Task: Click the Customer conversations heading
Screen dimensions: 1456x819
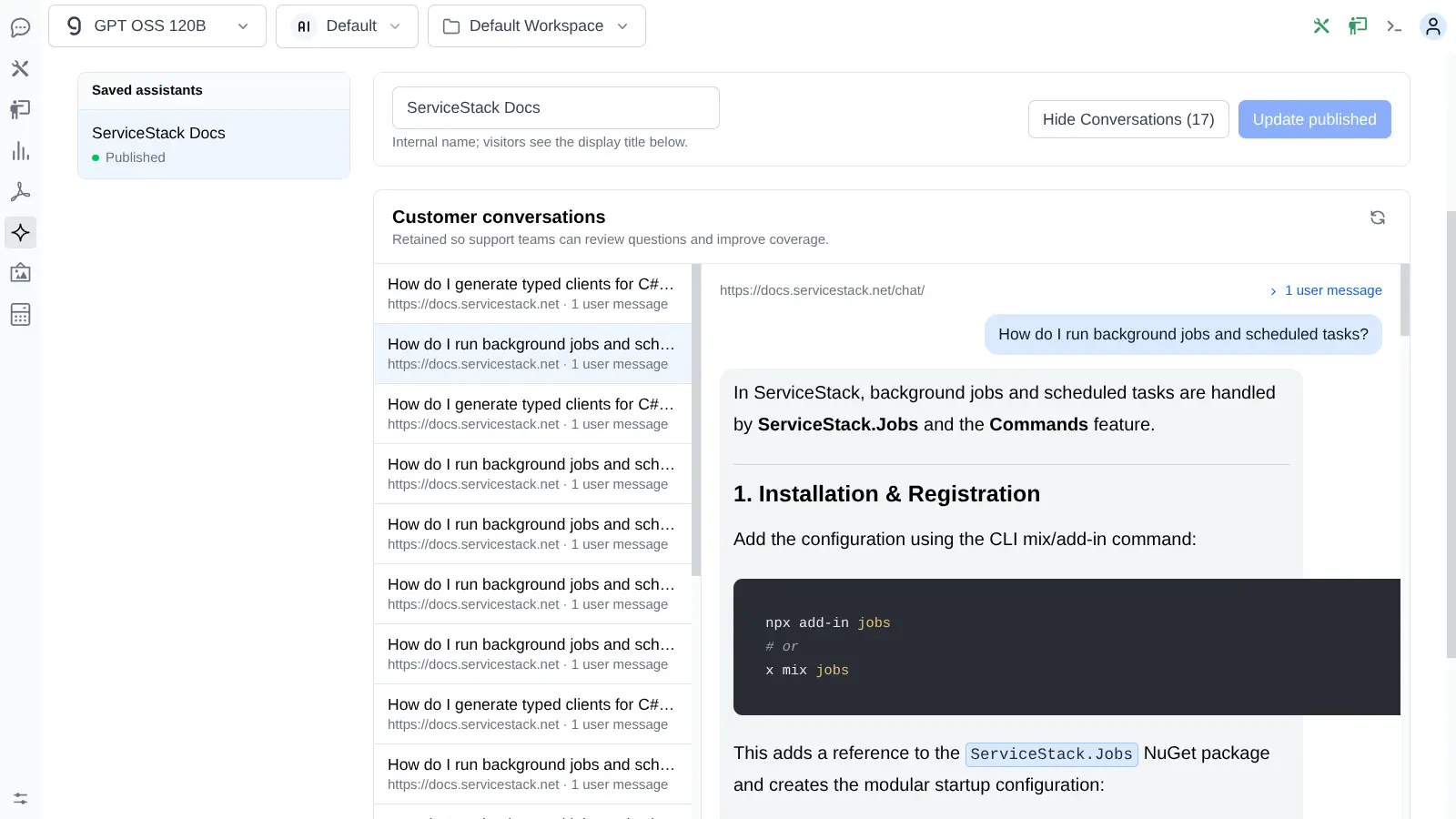Action: click(x=499, y=217)
